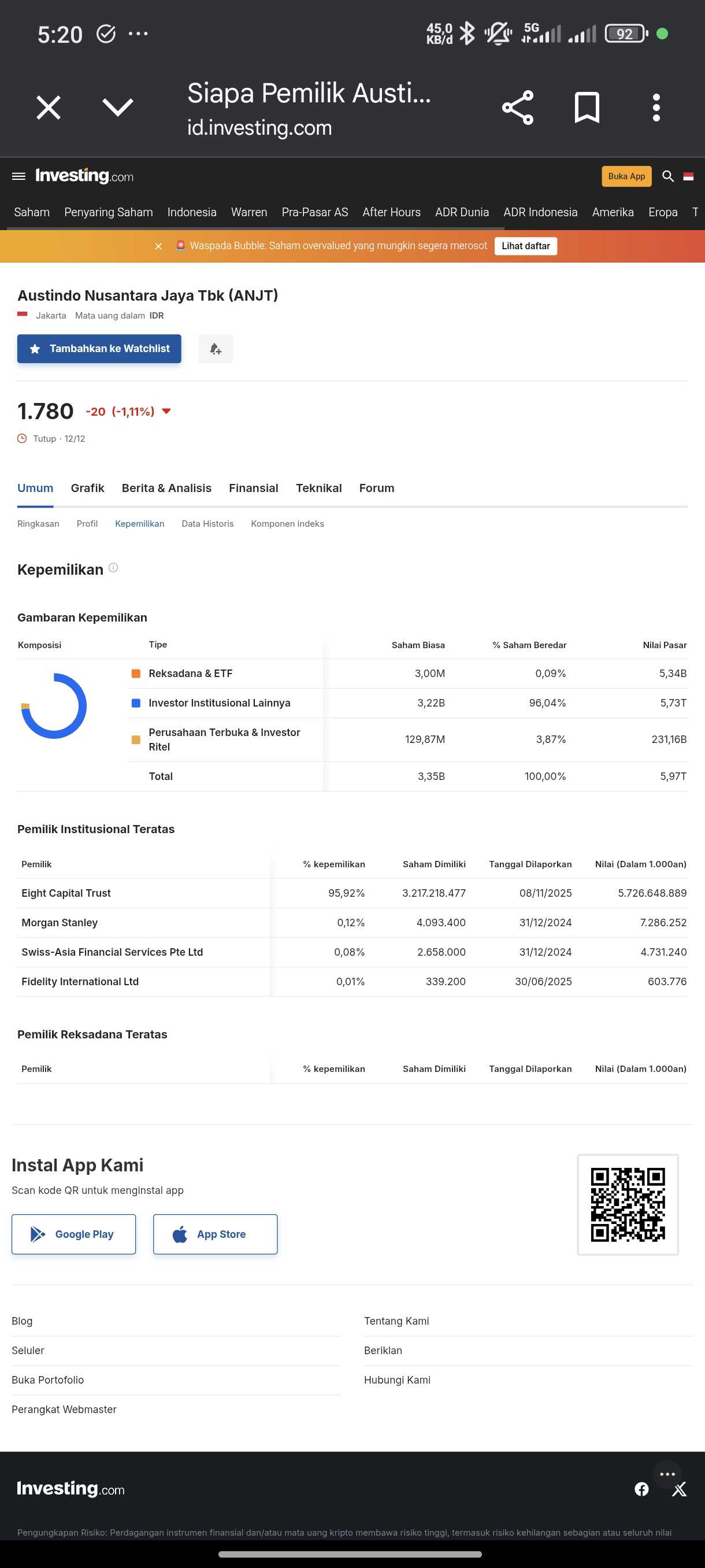Open the App Store download button
This screenshot has width=705, height=1568.
click(216, 1234)
